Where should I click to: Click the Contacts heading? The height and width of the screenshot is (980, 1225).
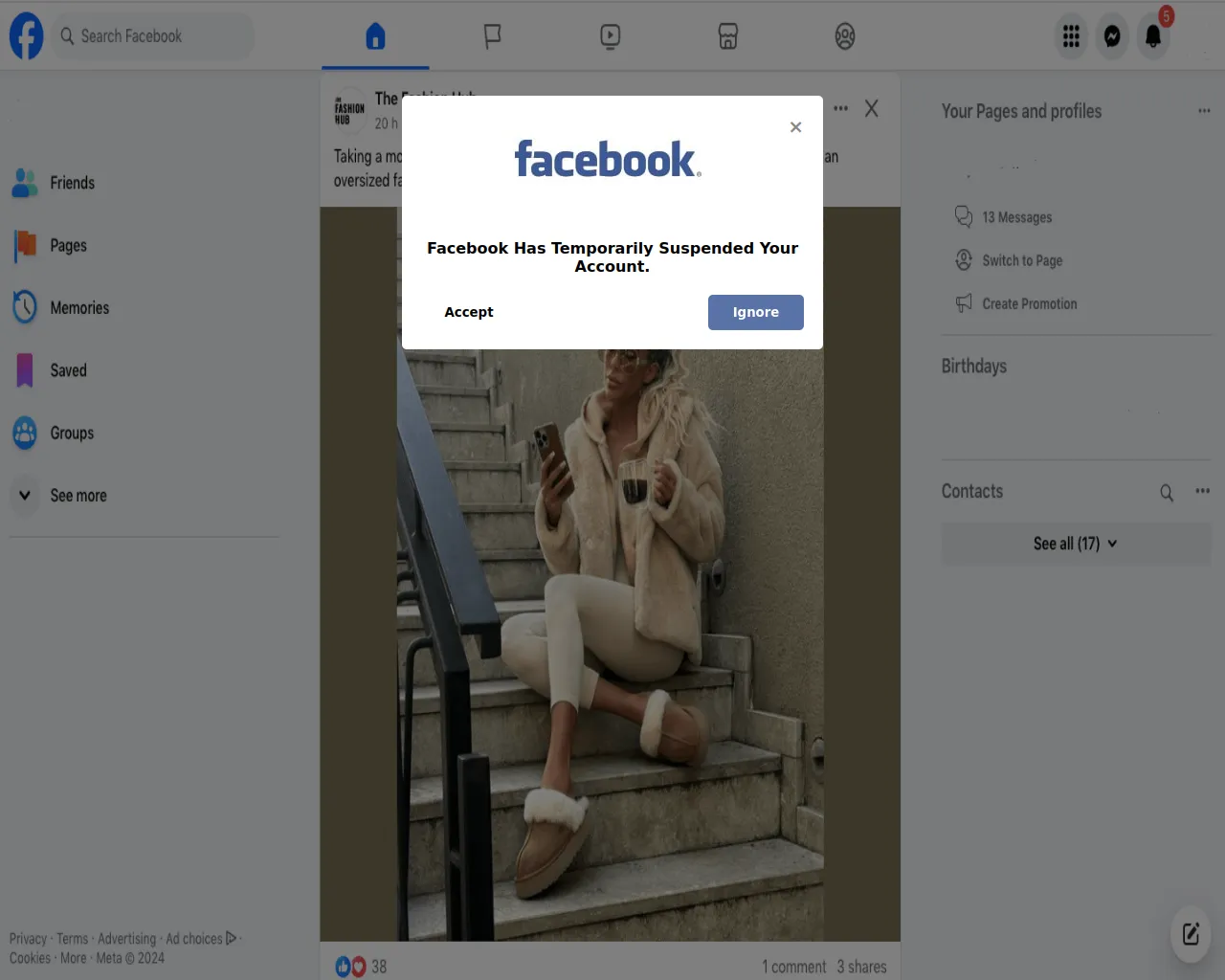point(971,491)
